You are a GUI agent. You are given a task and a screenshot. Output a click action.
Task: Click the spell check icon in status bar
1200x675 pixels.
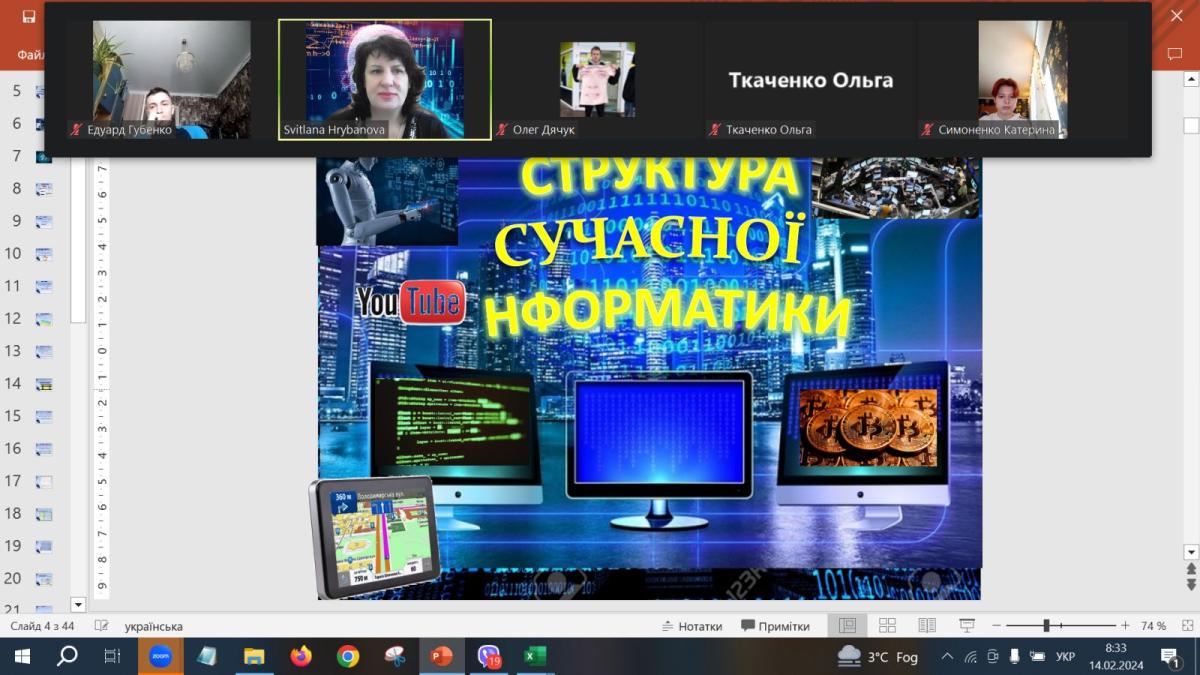[x=101, y=626]
